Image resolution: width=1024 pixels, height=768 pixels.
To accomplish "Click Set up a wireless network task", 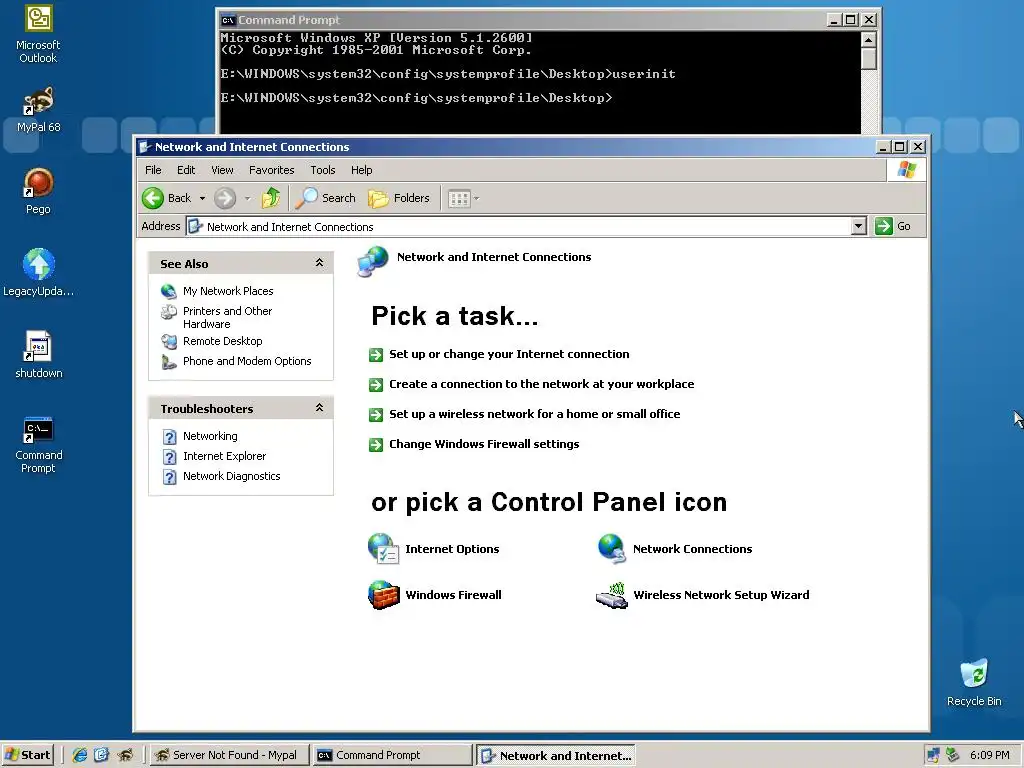I will click(x=535, y=414).
